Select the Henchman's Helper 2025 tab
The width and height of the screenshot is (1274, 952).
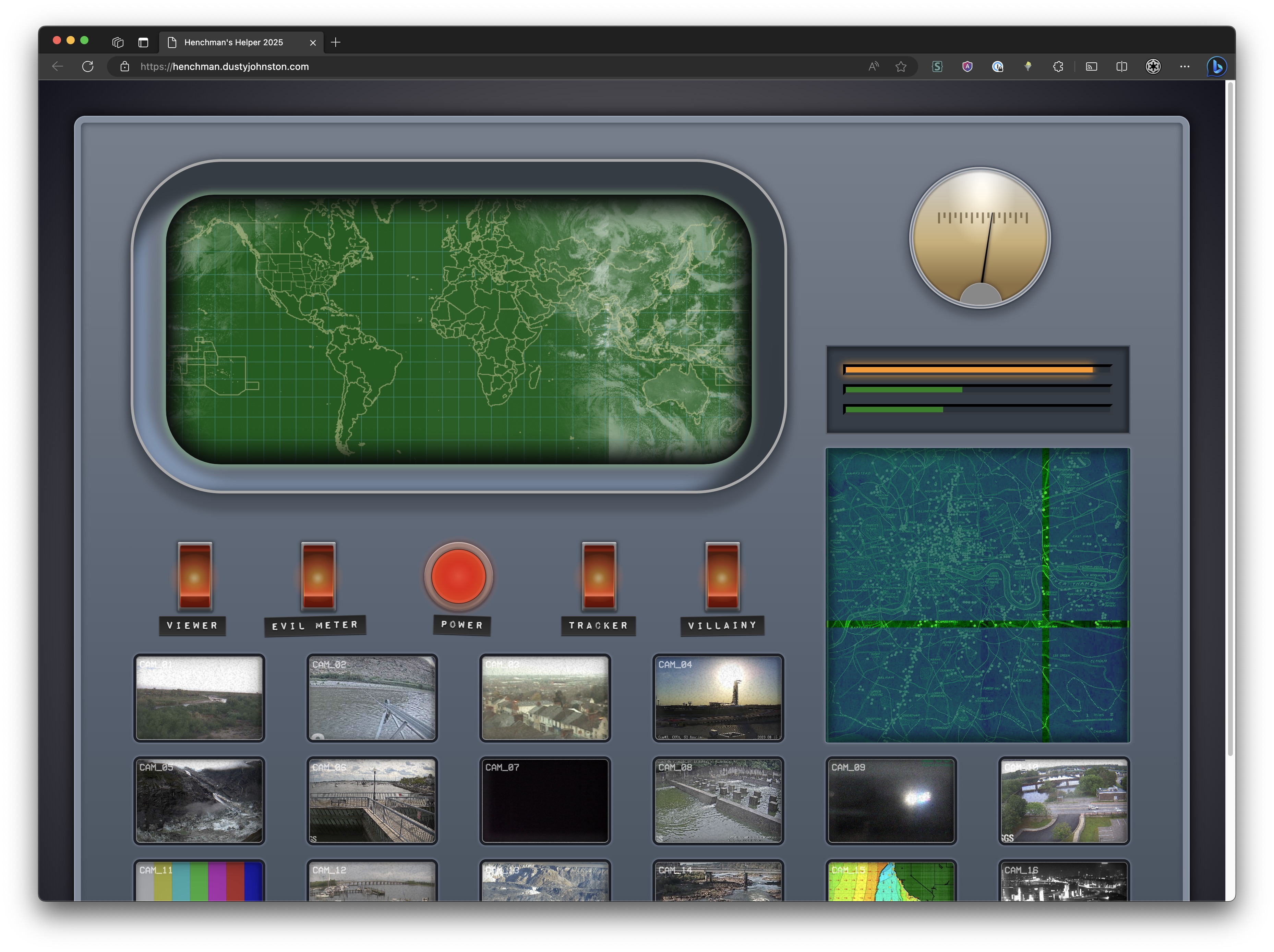coord(241,42)
